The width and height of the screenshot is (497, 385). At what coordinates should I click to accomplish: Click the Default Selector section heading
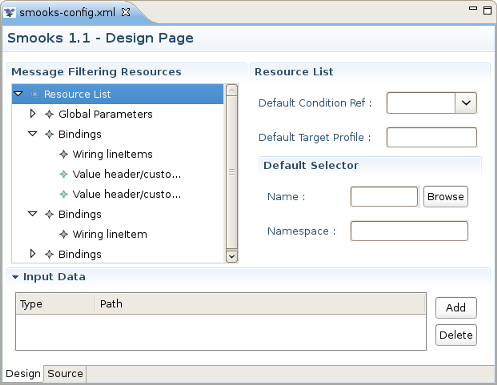click(x=311, y=165)
